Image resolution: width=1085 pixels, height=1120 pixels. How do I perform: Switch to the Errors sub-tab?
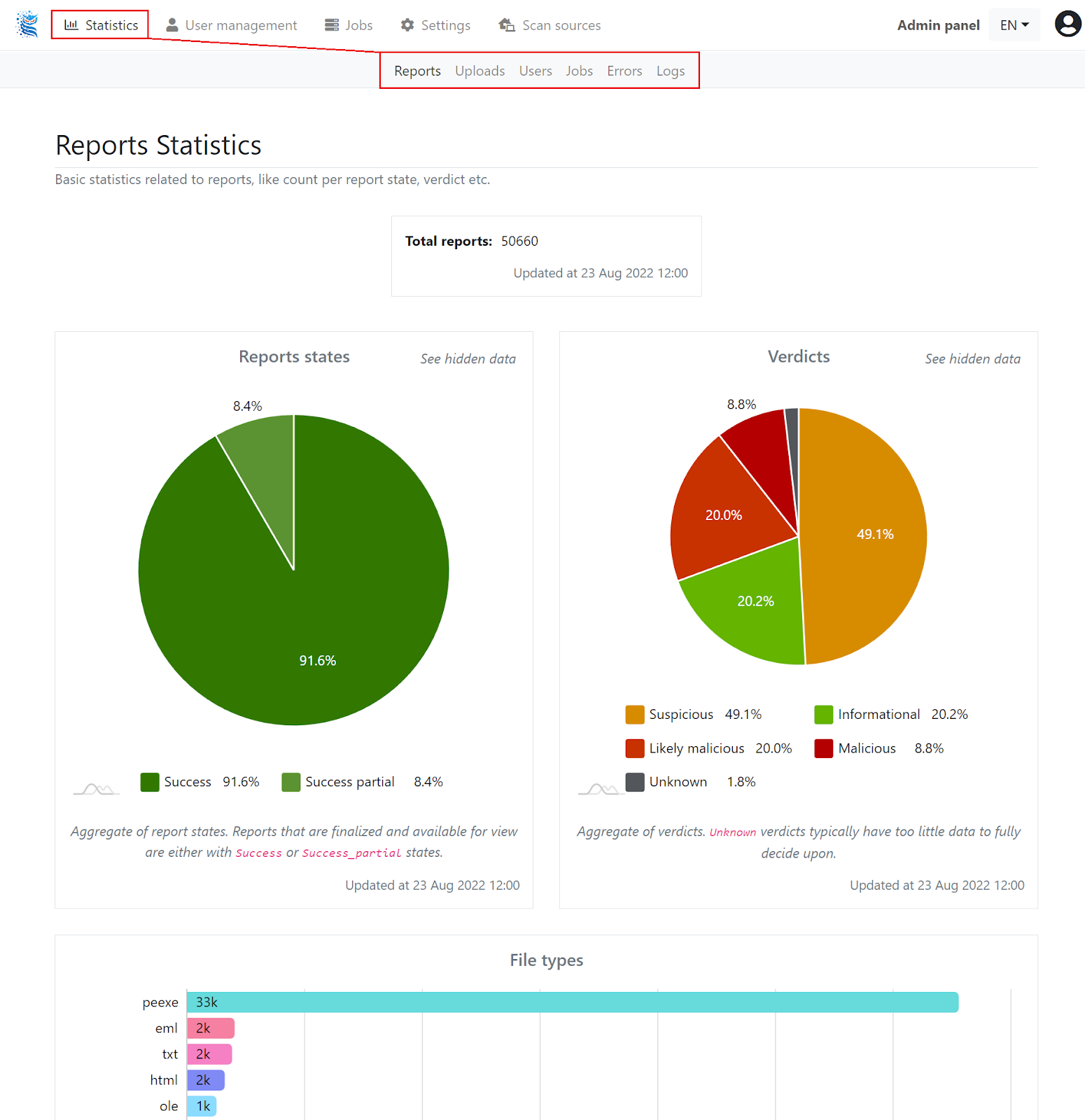[x=624, y=71]
